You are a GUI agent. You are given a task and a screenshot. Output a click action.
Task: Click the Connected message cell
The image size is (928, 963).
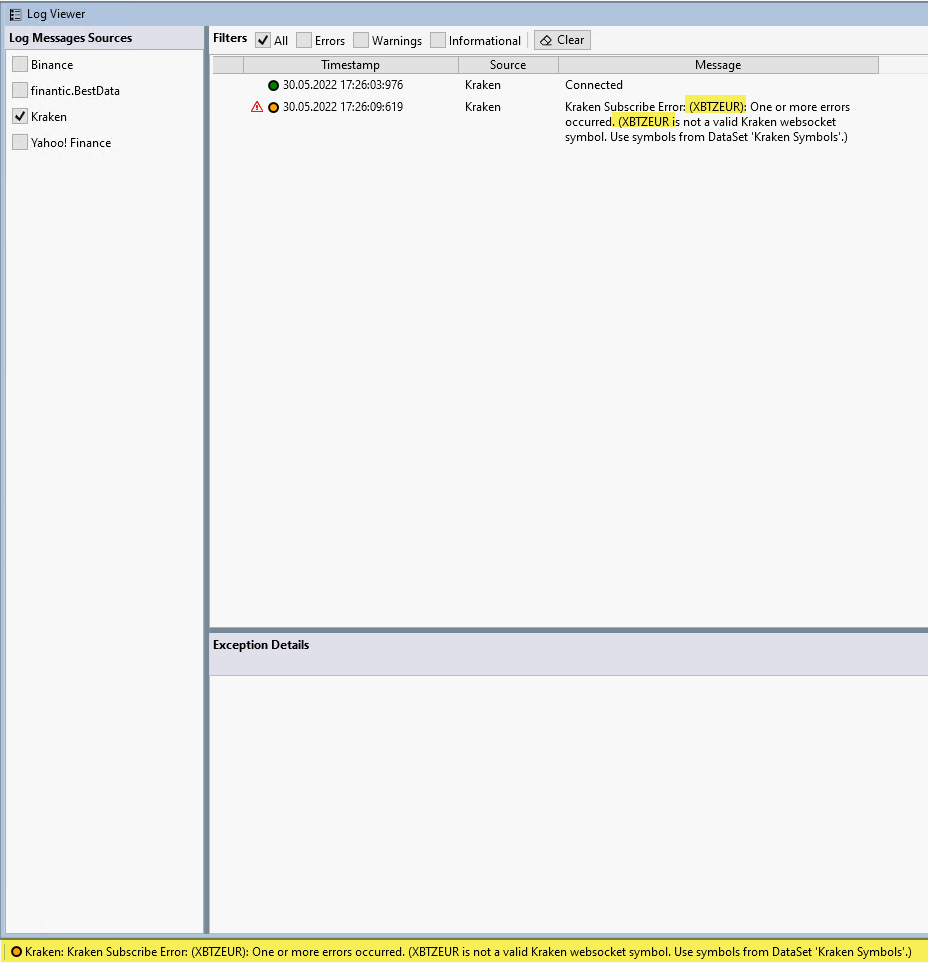coord(594,85)
